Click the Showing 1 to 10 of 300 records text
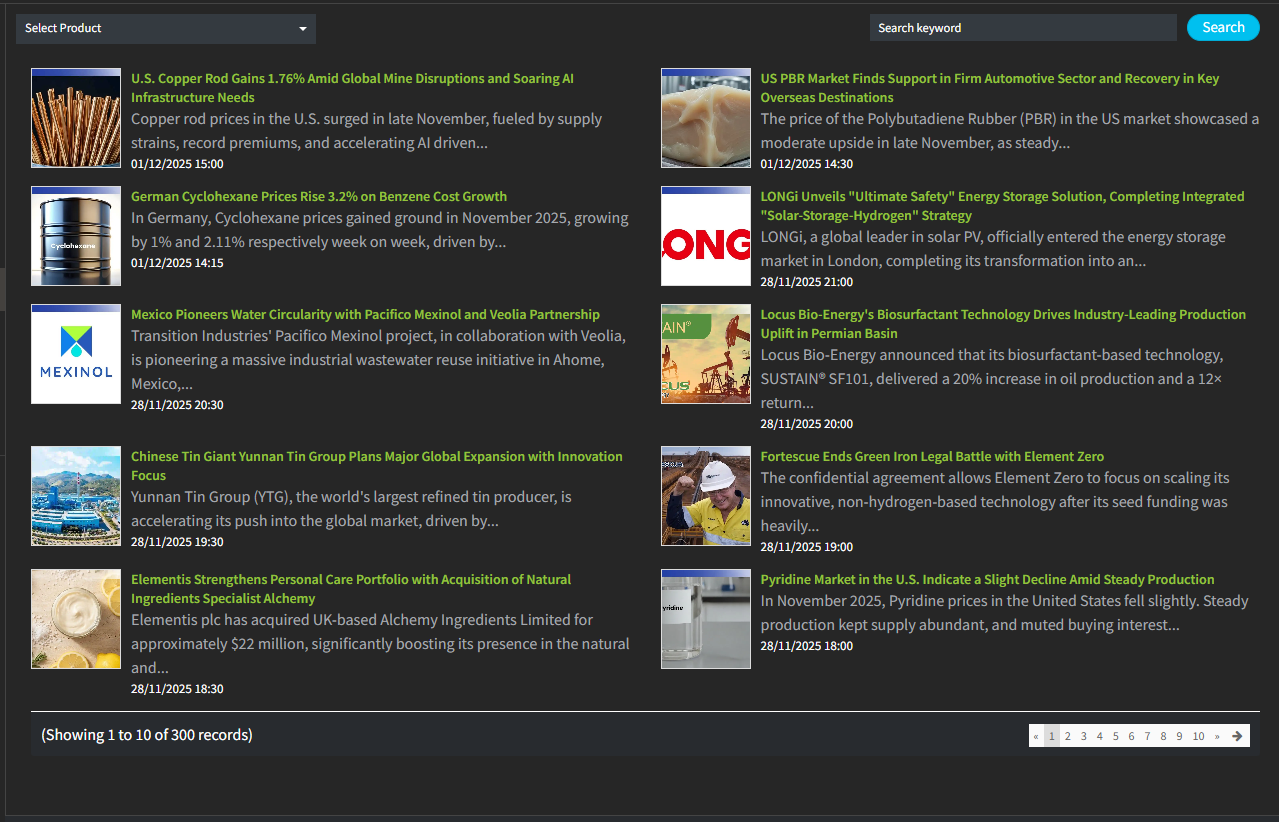Screen dimensions: 1279x822 point(147,735)
